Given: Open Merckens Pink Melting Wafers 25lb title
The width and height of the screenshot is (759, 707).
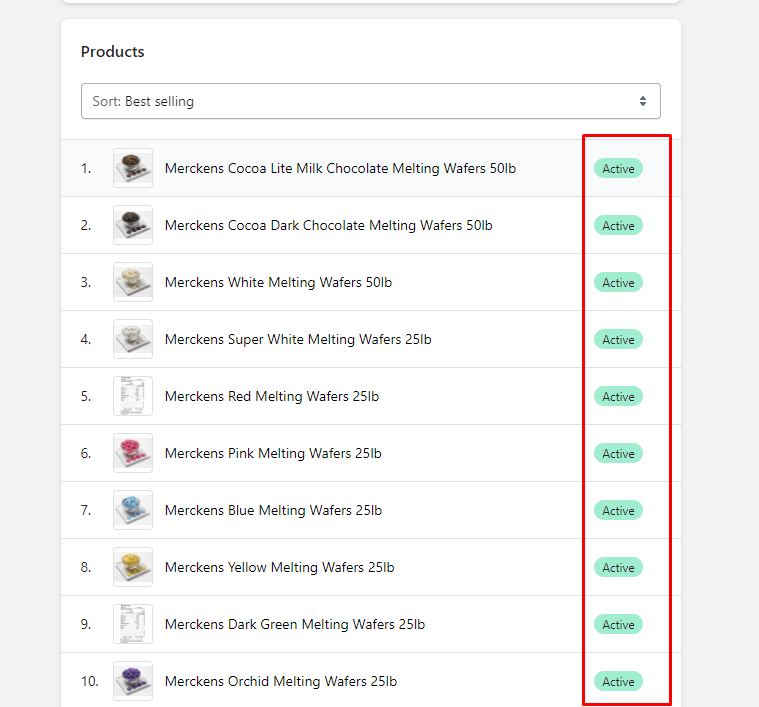Looking at the screenshot, I should 273,453.
